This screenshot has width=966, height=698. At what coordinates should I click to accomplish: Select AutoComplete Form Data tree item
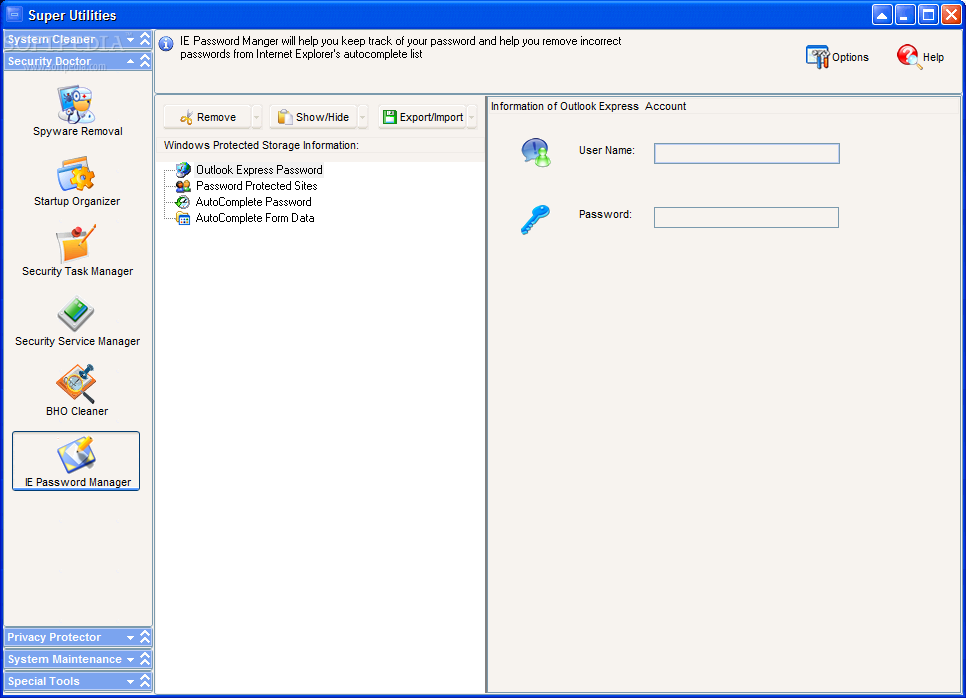254,217
